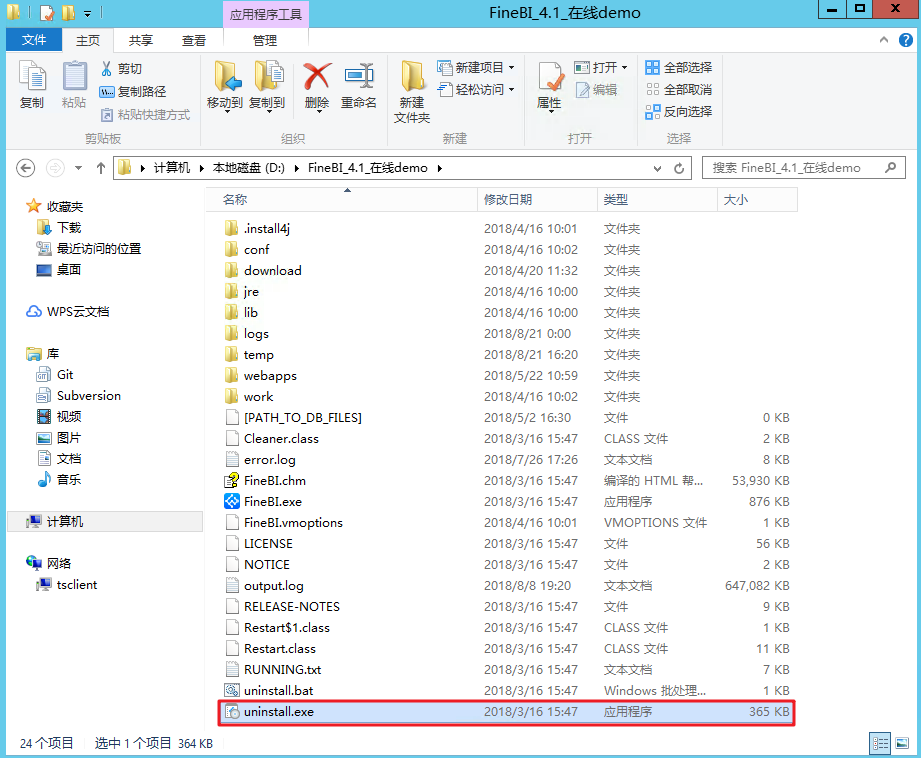Viewport: 921px width, 758px height.
Task: Click the Cut (剪切) scissors icon
Action: point(106,68)
